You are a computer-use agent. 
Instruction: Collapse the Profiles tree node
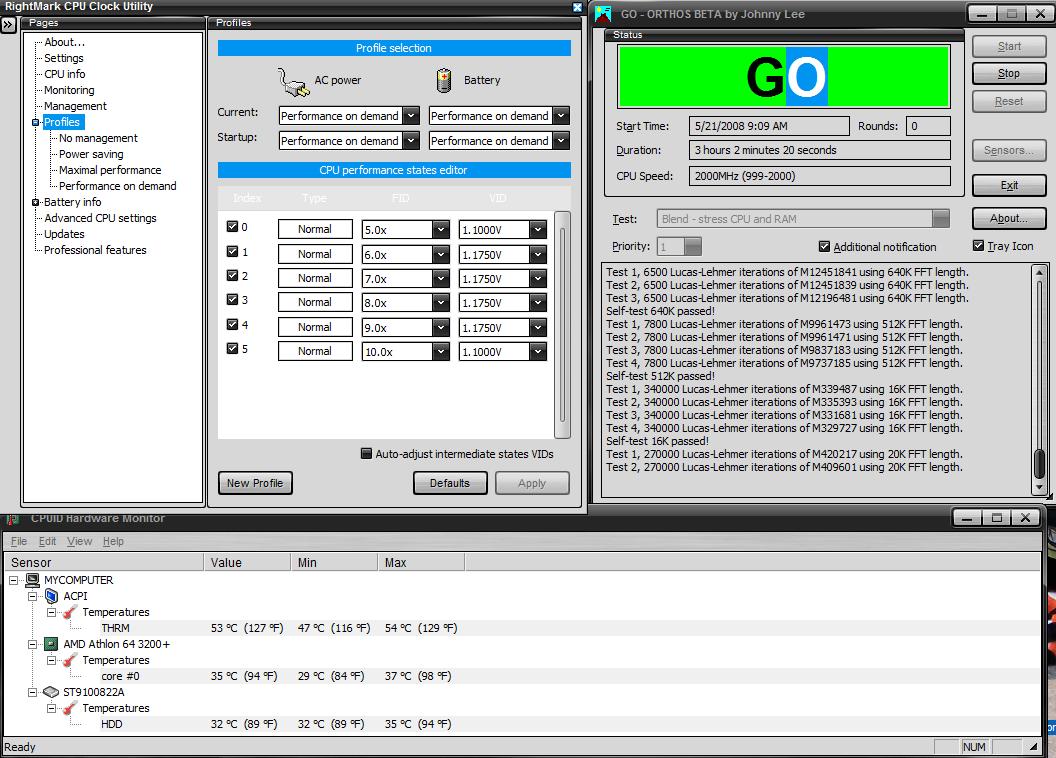(35, 123)
